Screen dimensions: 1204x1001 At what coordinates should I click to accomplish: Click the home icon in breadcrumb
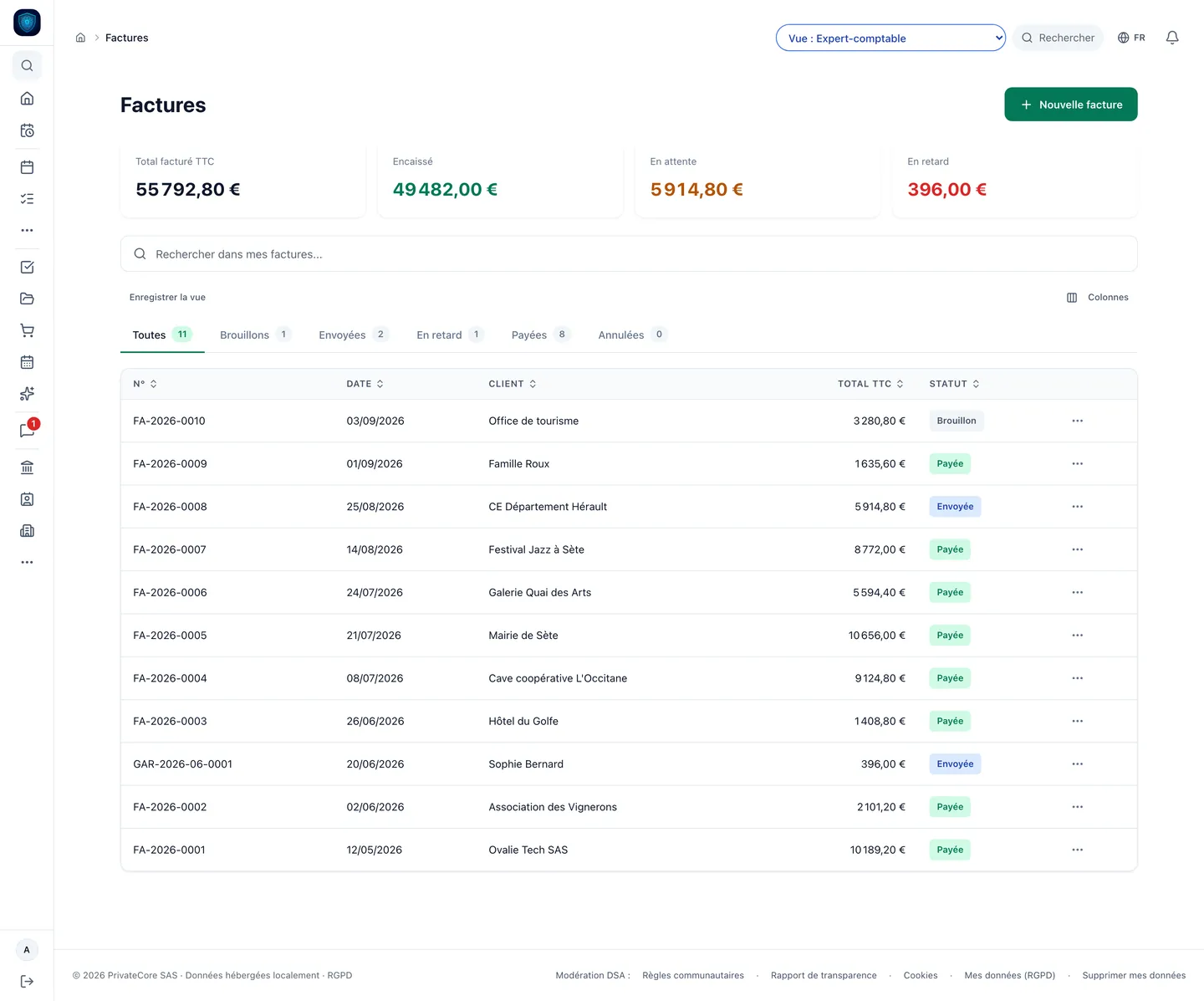point(80,38)
